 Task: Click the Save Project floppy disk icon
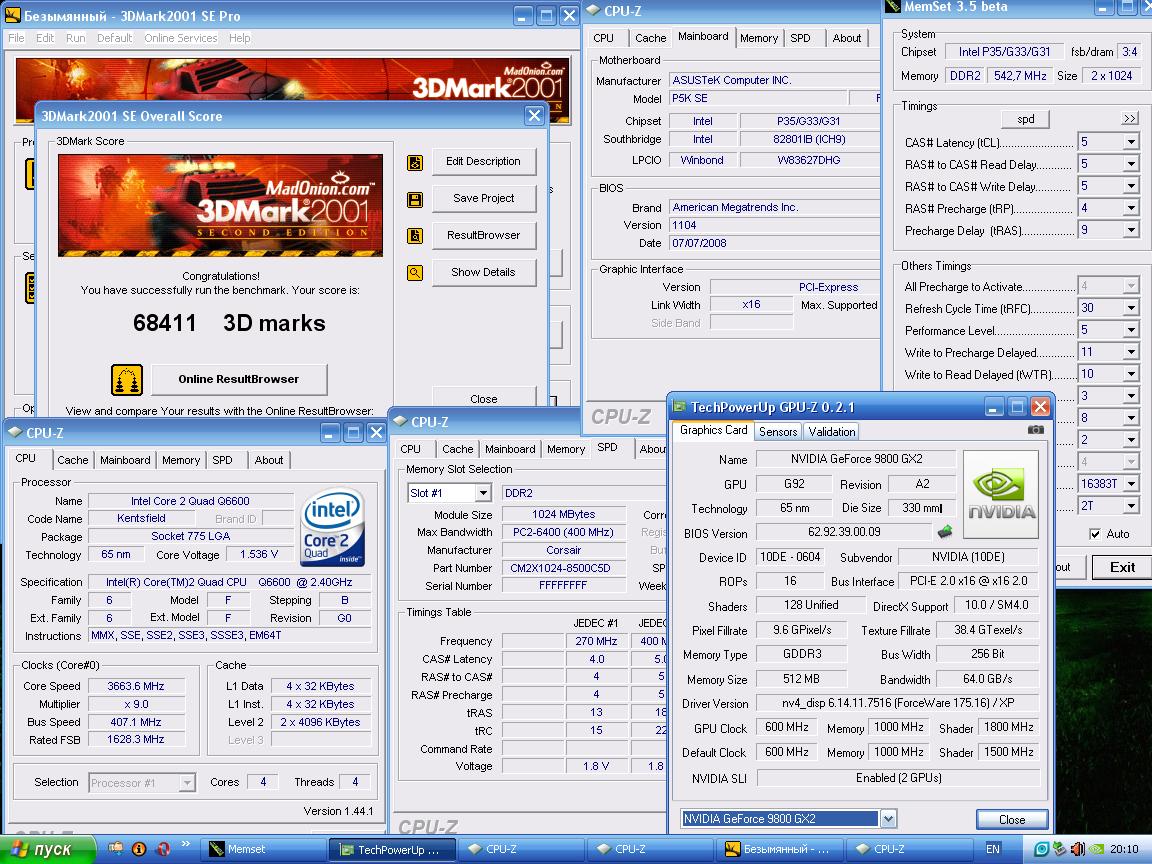pyautogui.click(x=415, y=199)
